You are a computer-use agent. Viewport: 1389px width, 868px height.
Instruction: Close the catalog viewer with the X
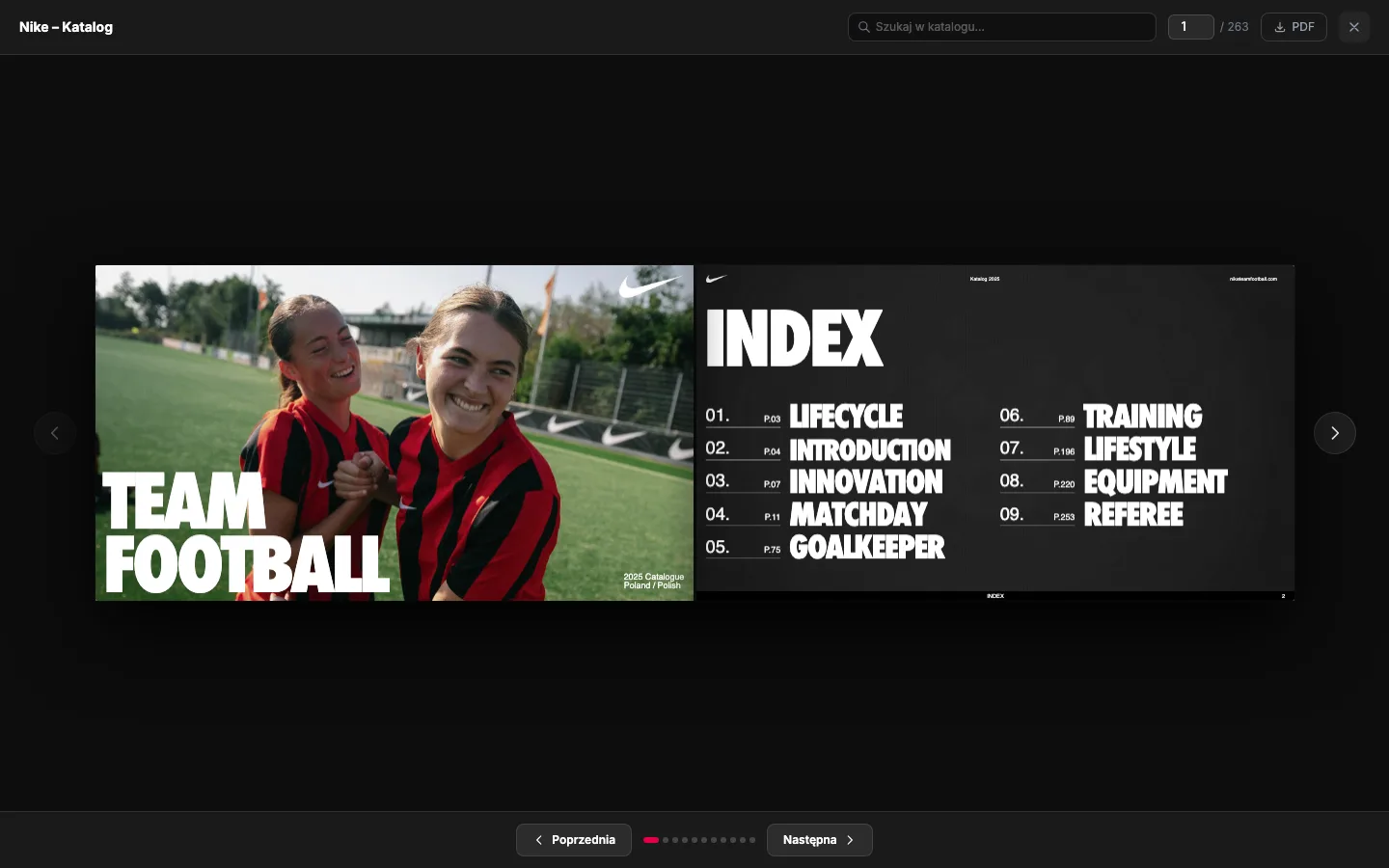coord(1354,27)
